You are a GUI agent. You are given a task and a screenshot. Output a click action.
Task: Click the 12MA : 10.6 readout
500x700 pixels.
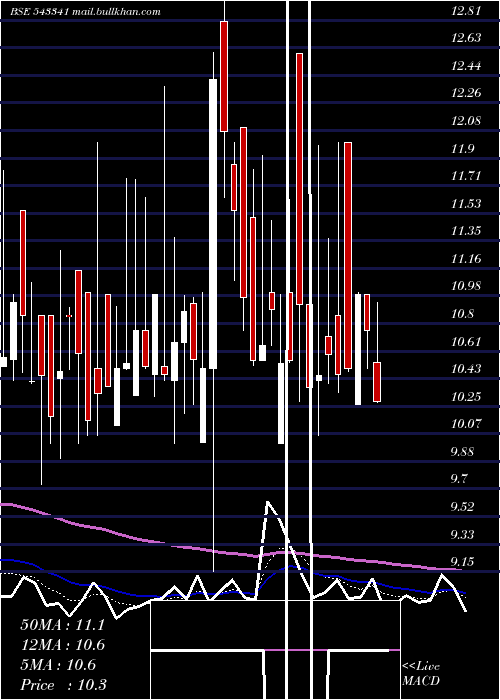(x=62, y=645)
